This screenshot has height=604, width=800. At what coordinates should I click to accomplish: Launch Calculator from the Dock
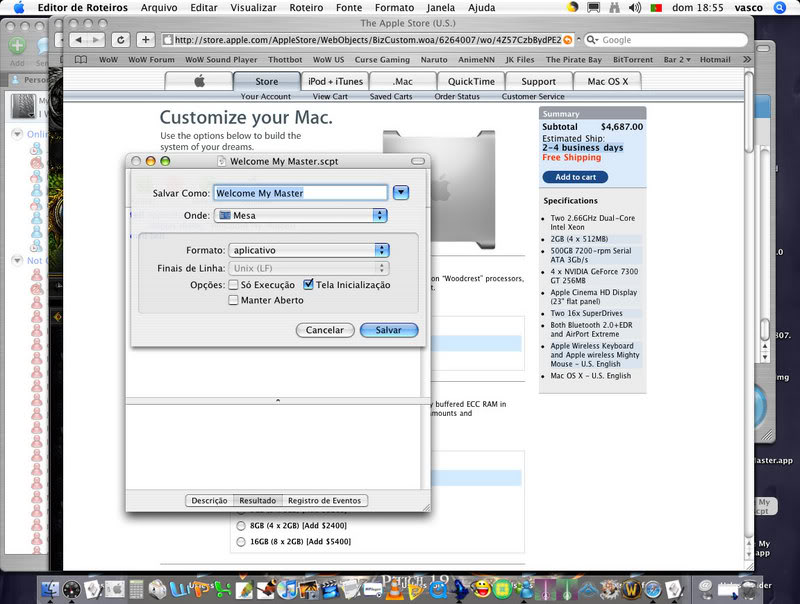tap(136, 589)
